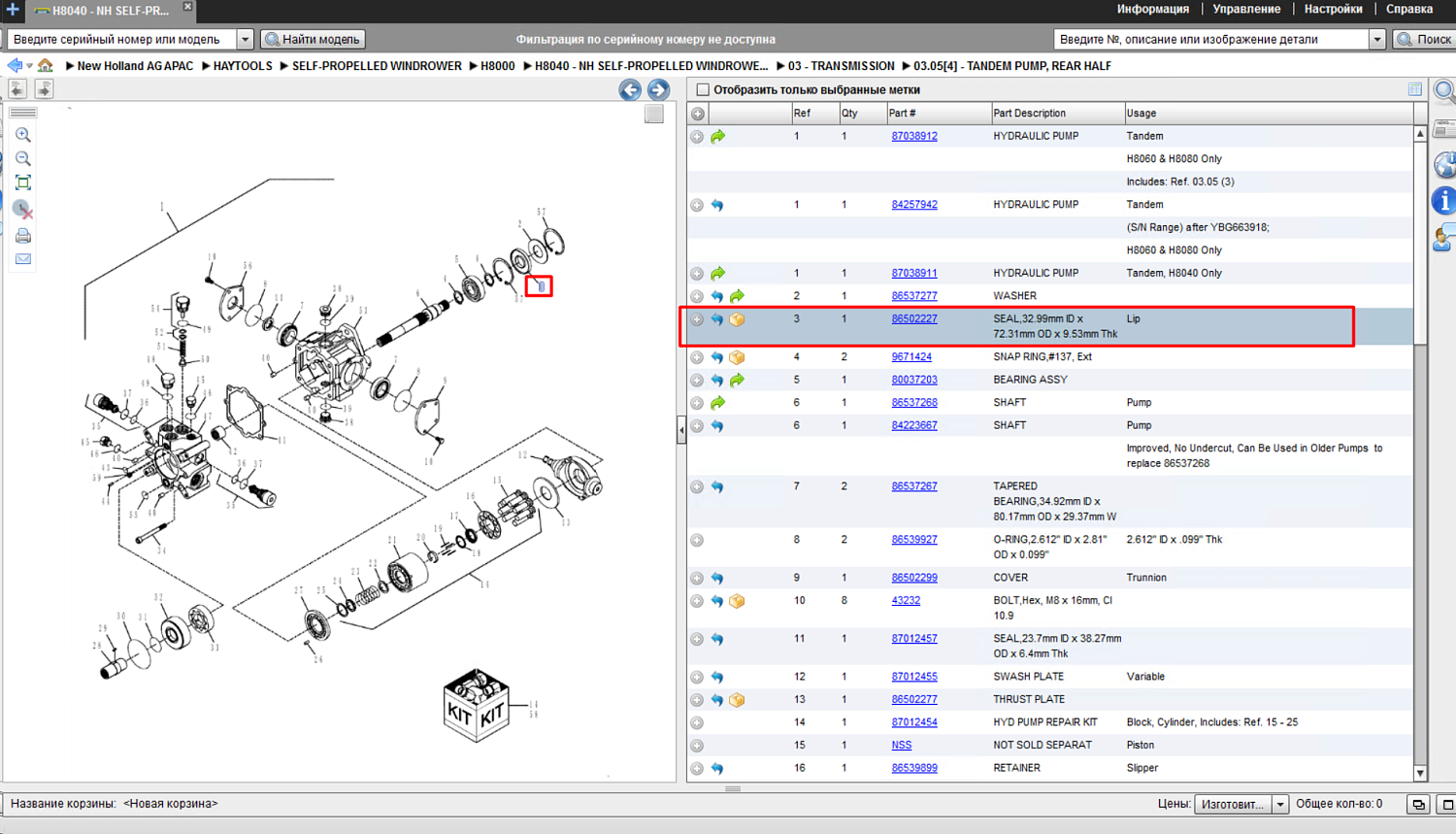Click the parts list vertical scrollbar thumb
1456x834 pixels.
coord(1420,243)
